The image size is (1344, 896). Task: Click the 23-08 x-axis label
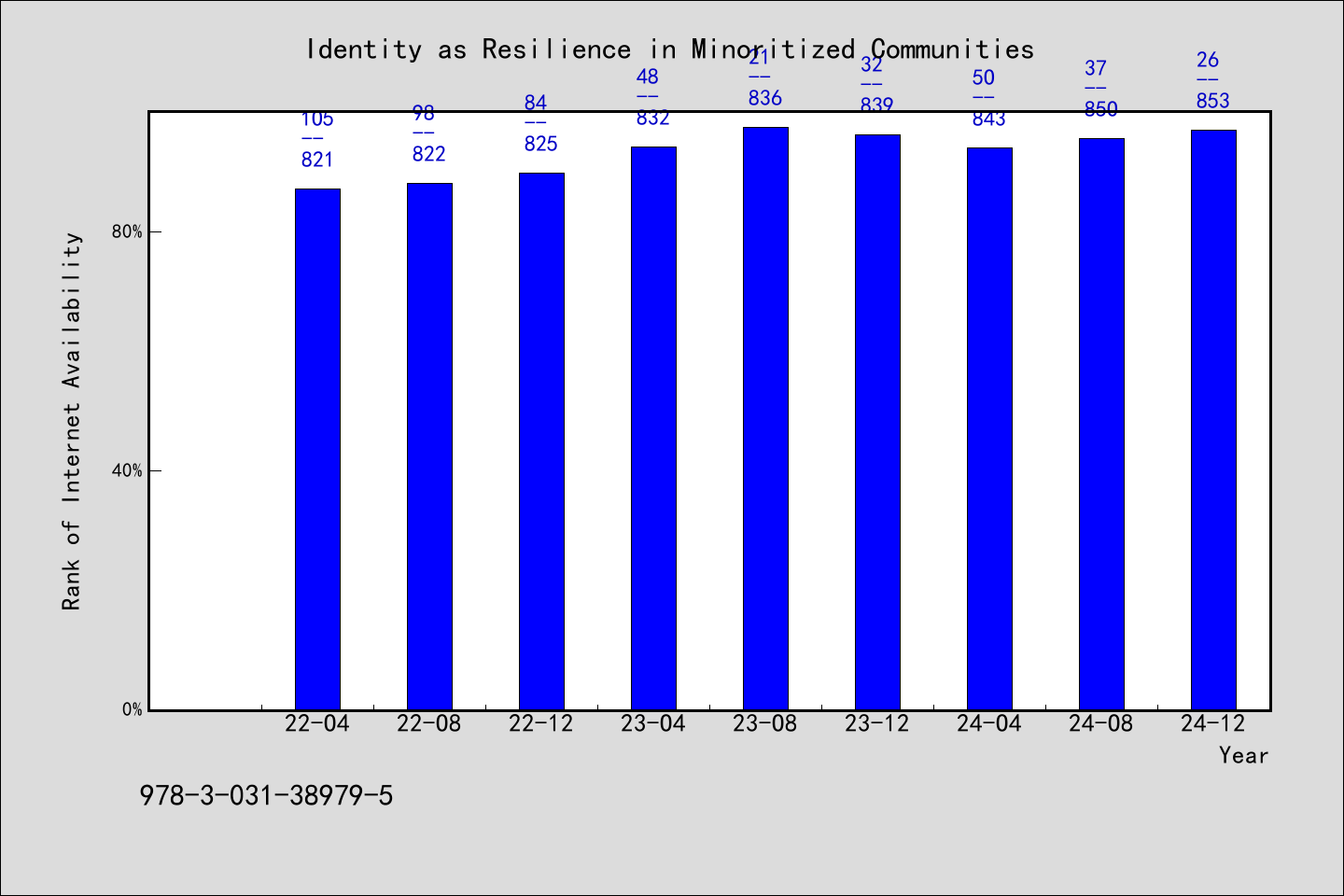tap(765, 723)
